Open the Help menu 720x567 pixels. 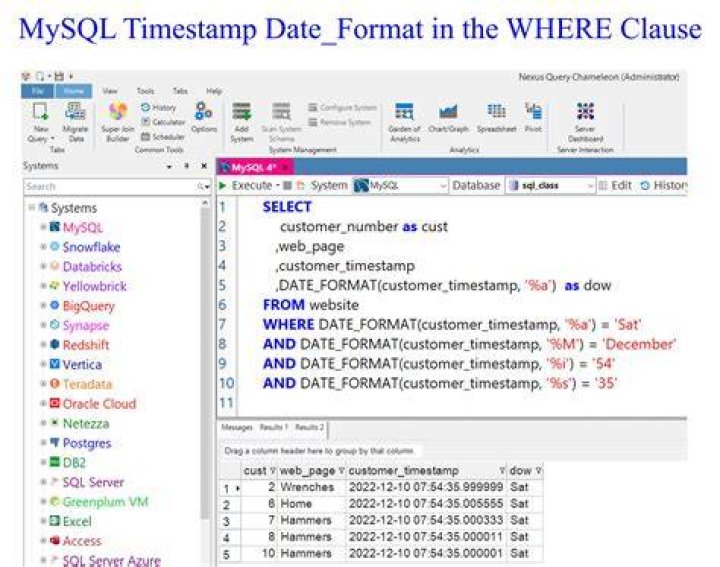[214, 91]
